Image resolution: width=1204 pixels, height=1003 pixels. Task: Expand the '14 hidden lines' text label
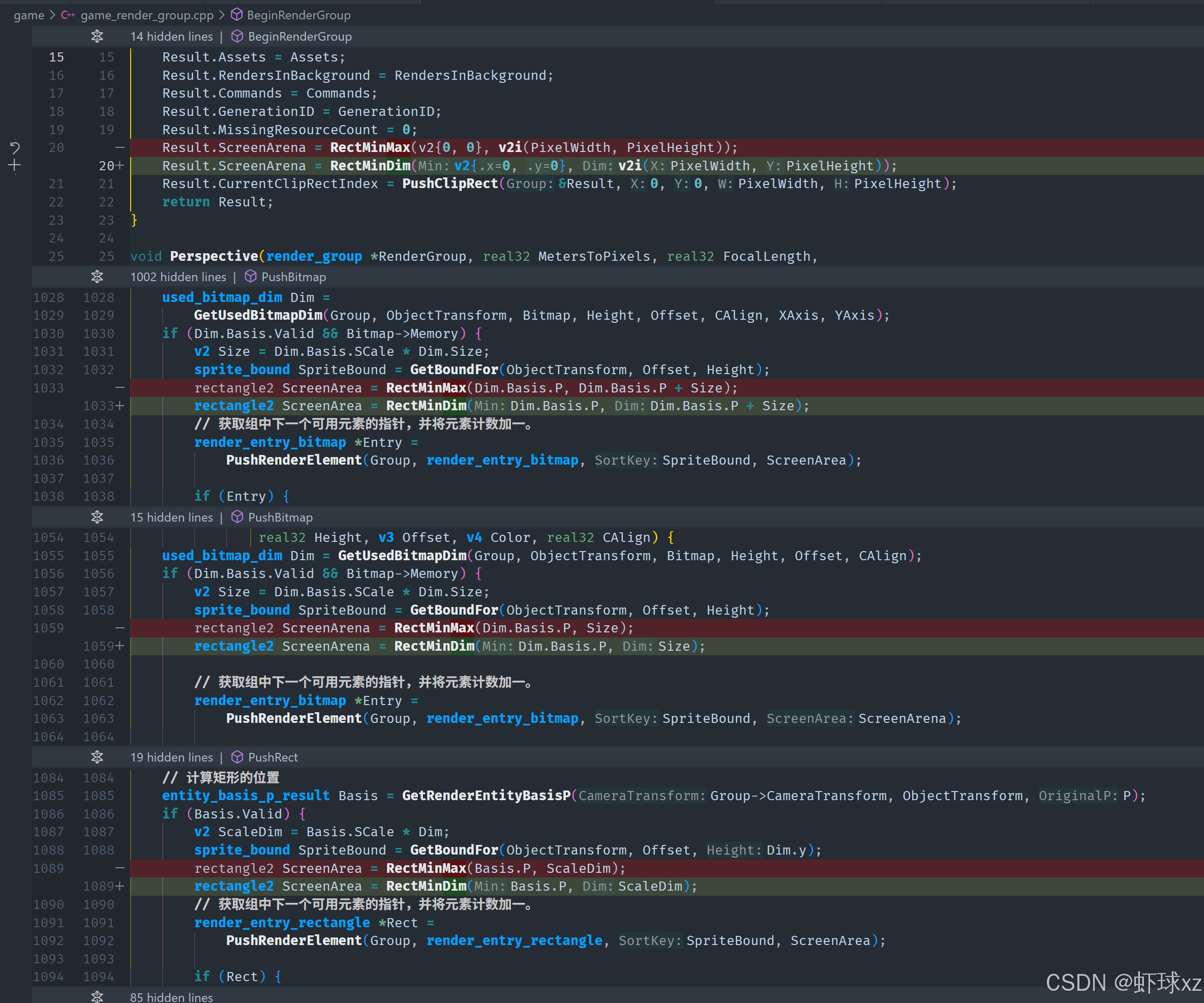click(171, 37)
